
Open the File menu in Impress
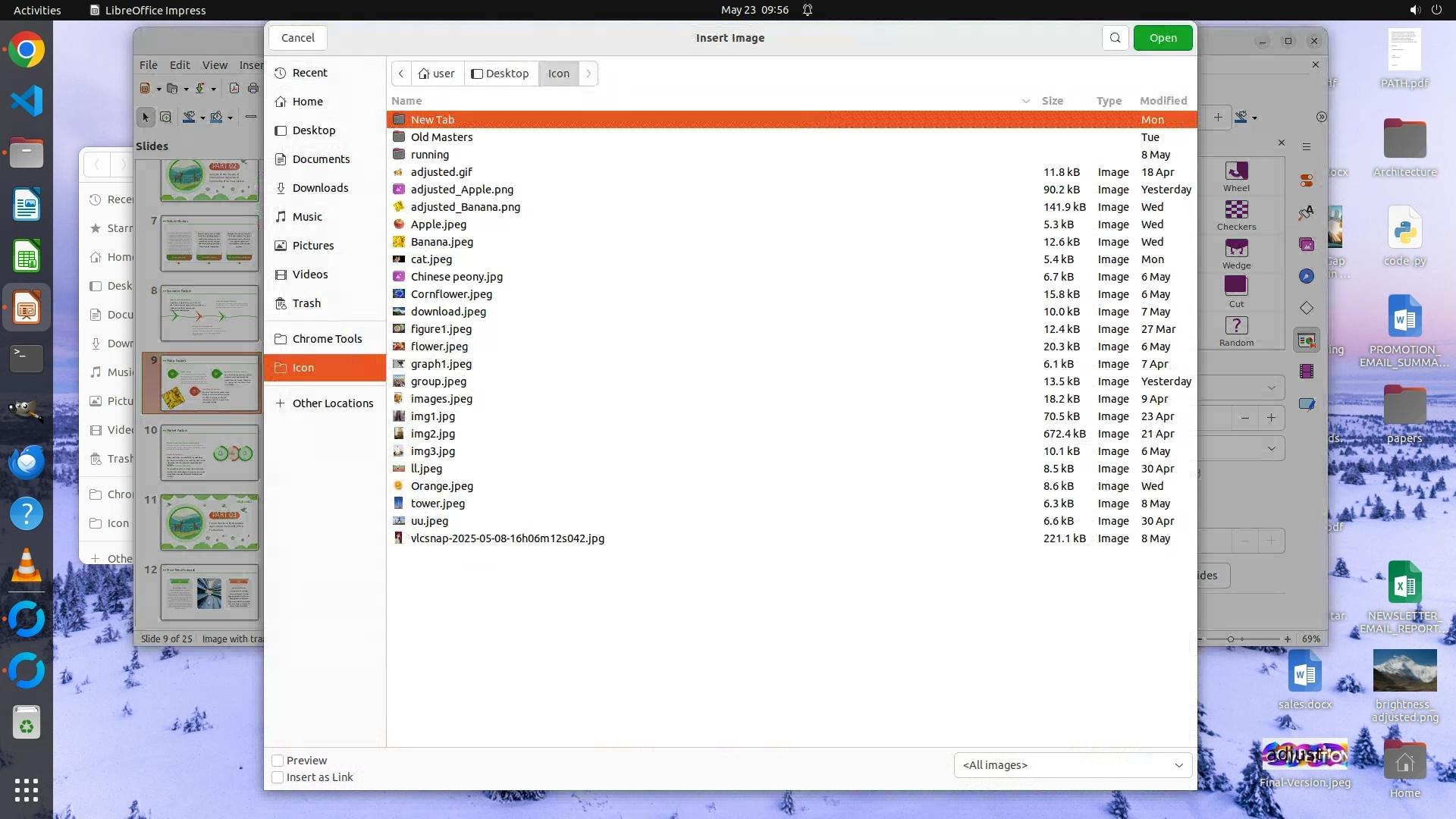[149, 65]
